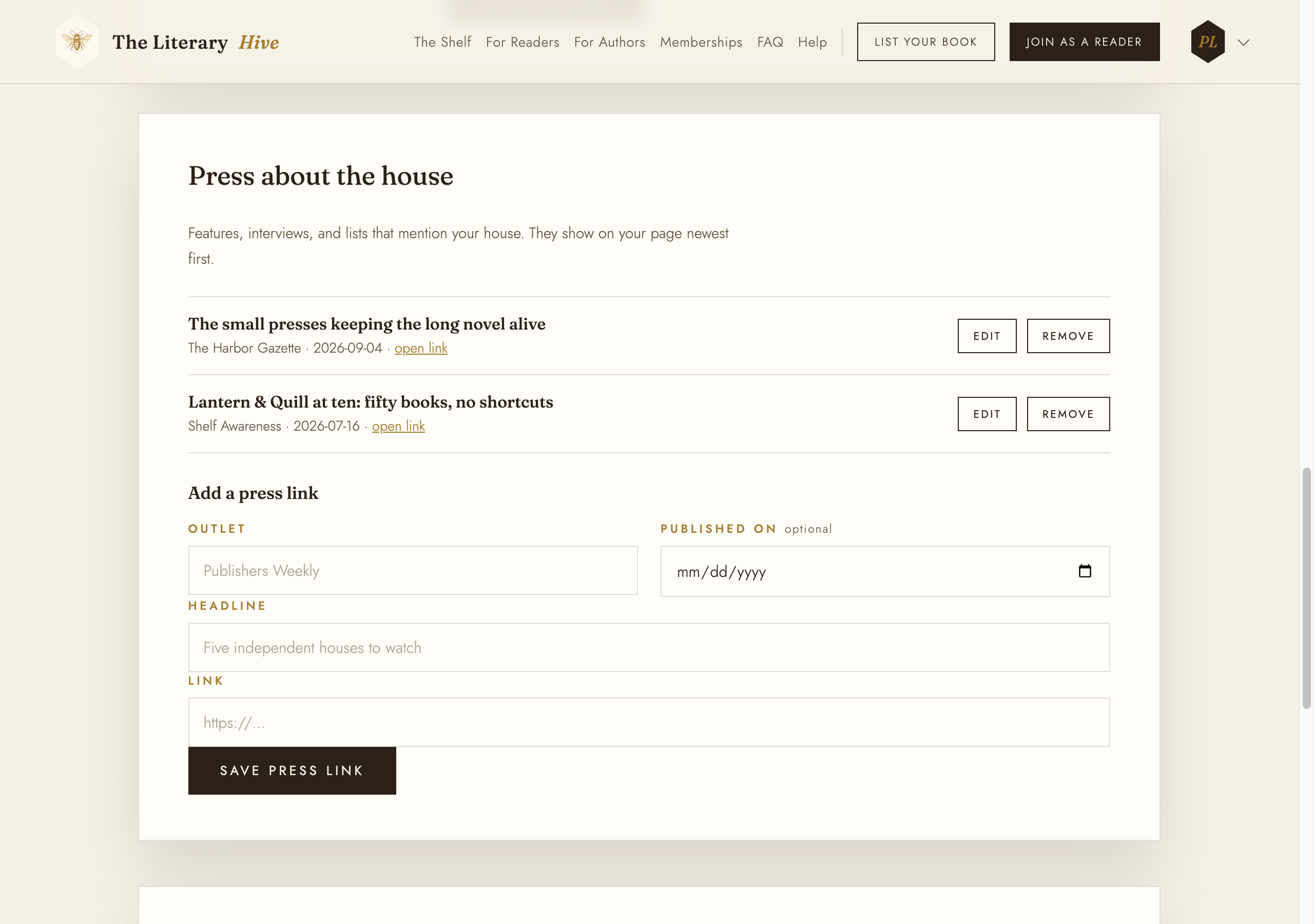The height and width of the screenshot is (924, 1314).
Task: Open link for Harbor Gazette article
Action: [x=421, y=348]
